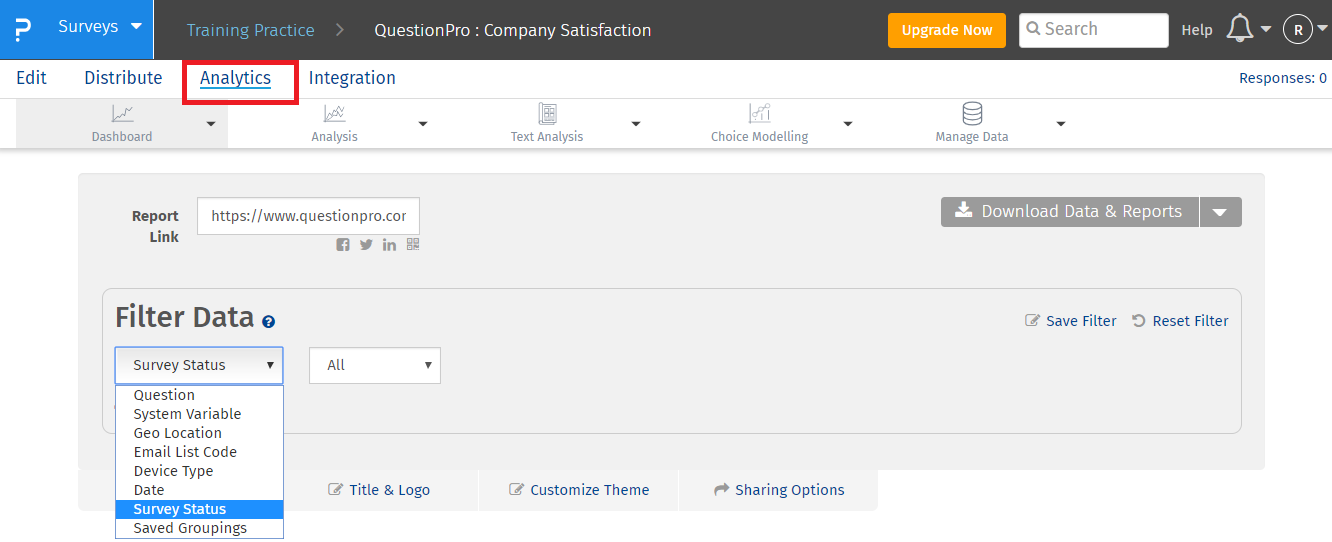Click the Upgrade Now button
Screen dimensions: 1332x542
(947, 30)
